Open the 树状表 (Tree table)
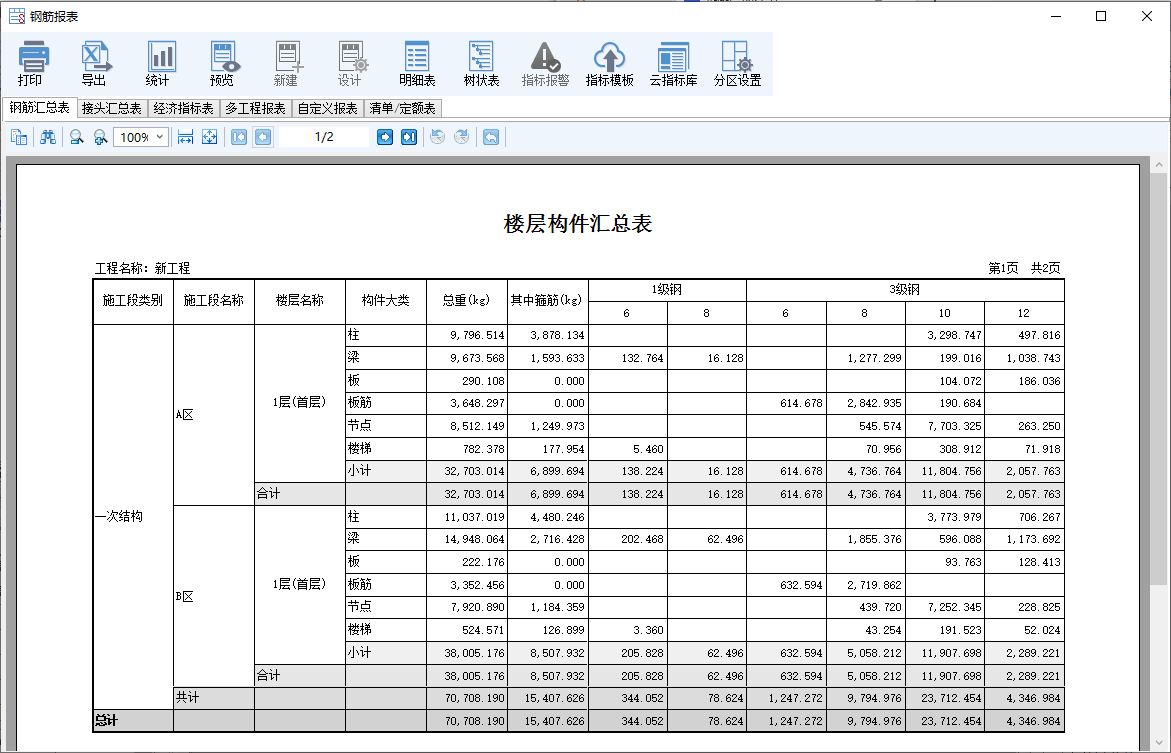 point(481,63)
